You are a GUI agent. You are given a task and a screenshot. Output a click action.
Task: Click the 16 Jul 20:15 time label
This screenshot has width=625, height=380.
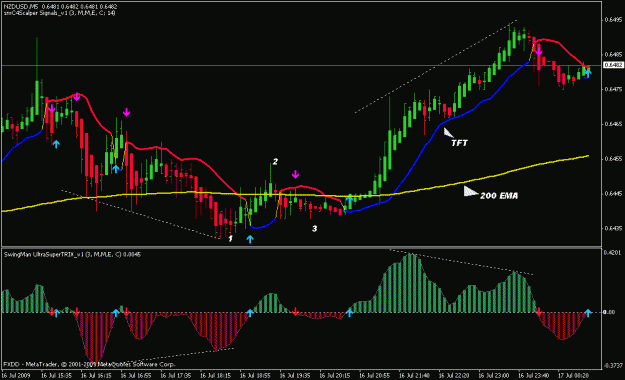pyautogui.click(x=335, y=376)
